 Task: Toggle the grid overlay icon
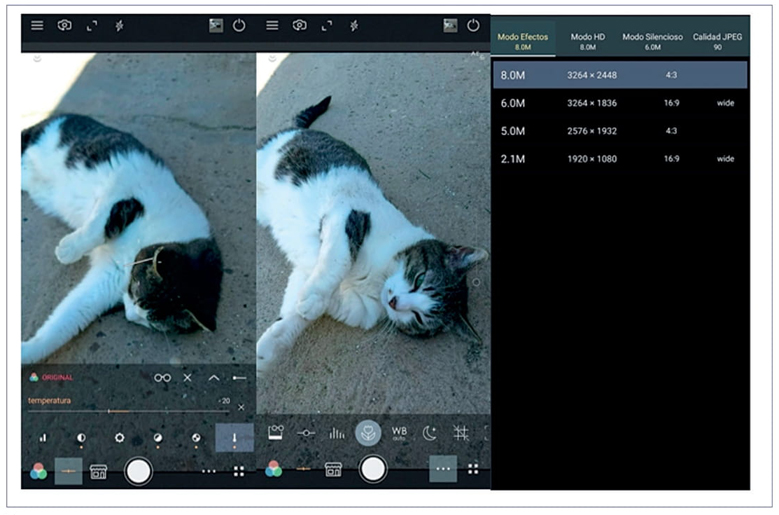click(460, 433)
